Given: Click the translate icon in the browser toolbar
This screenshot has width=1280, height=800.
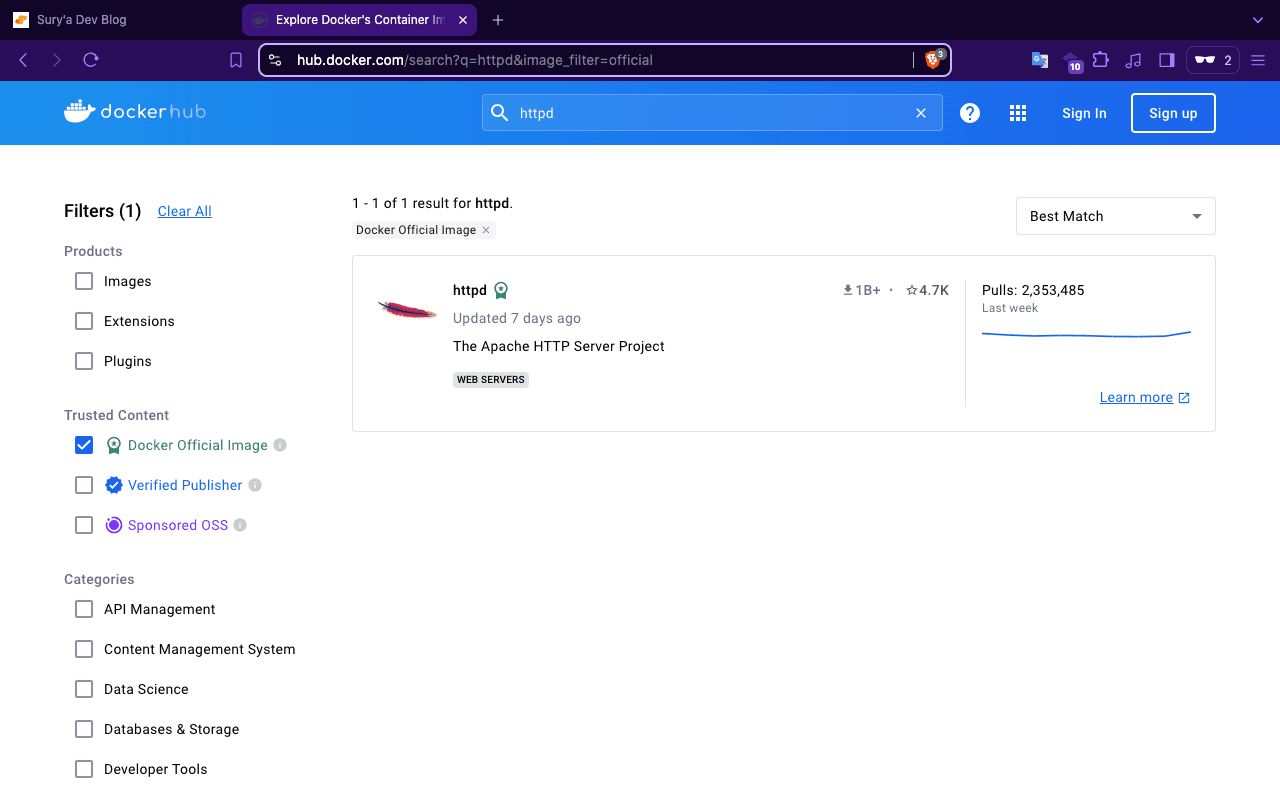Looking at the screenshot, I should (x=1040, y=60).
